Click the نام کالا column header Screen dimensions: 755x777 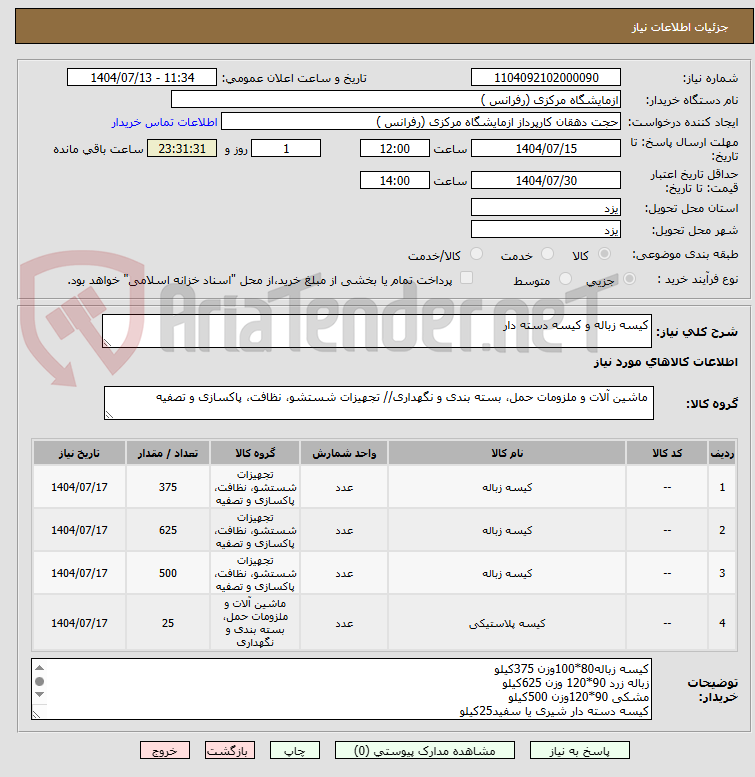point(507,453)
